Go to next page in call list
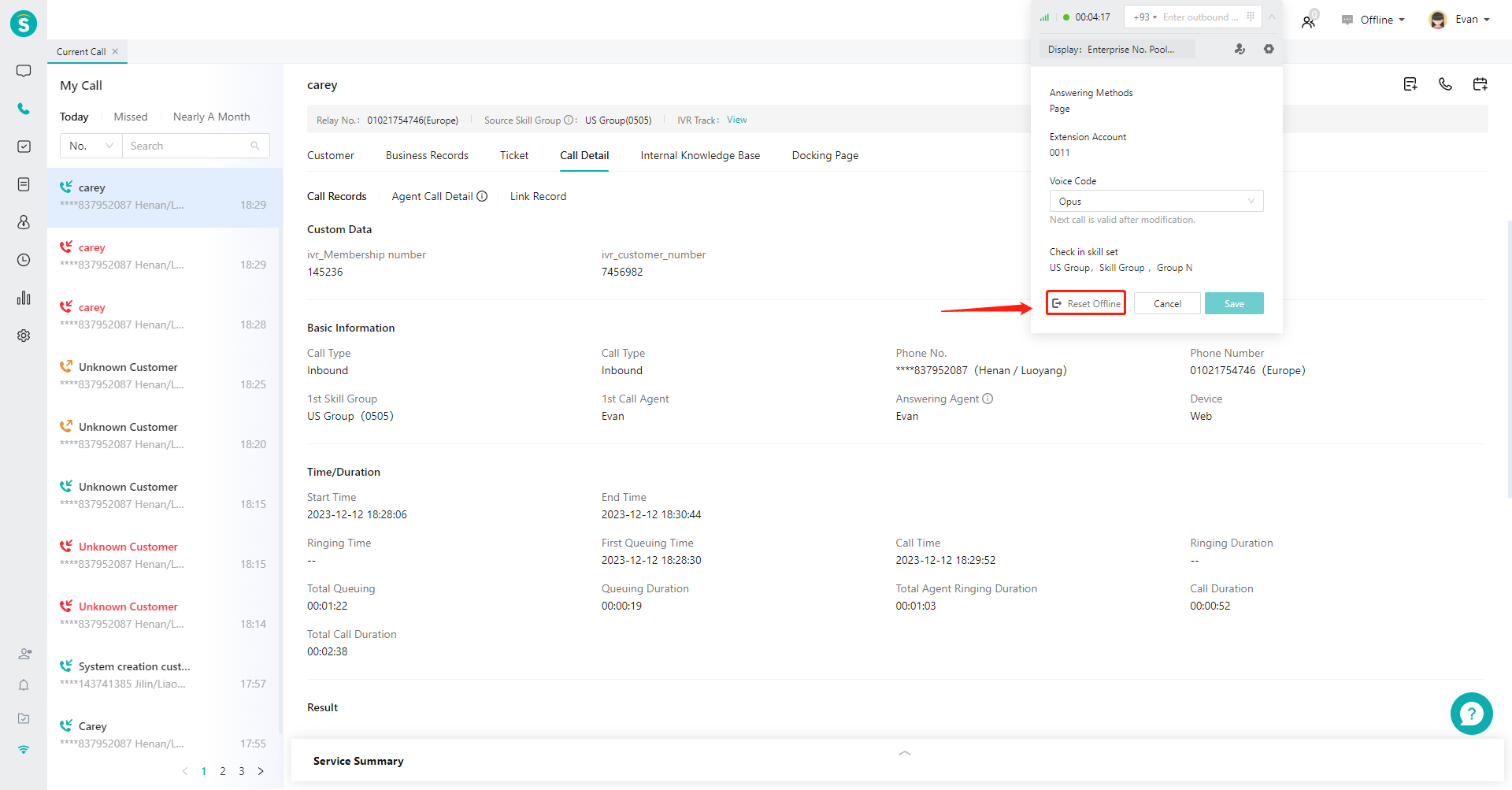The height and width of the screenshot is (790, 1512). pos(261,771)
